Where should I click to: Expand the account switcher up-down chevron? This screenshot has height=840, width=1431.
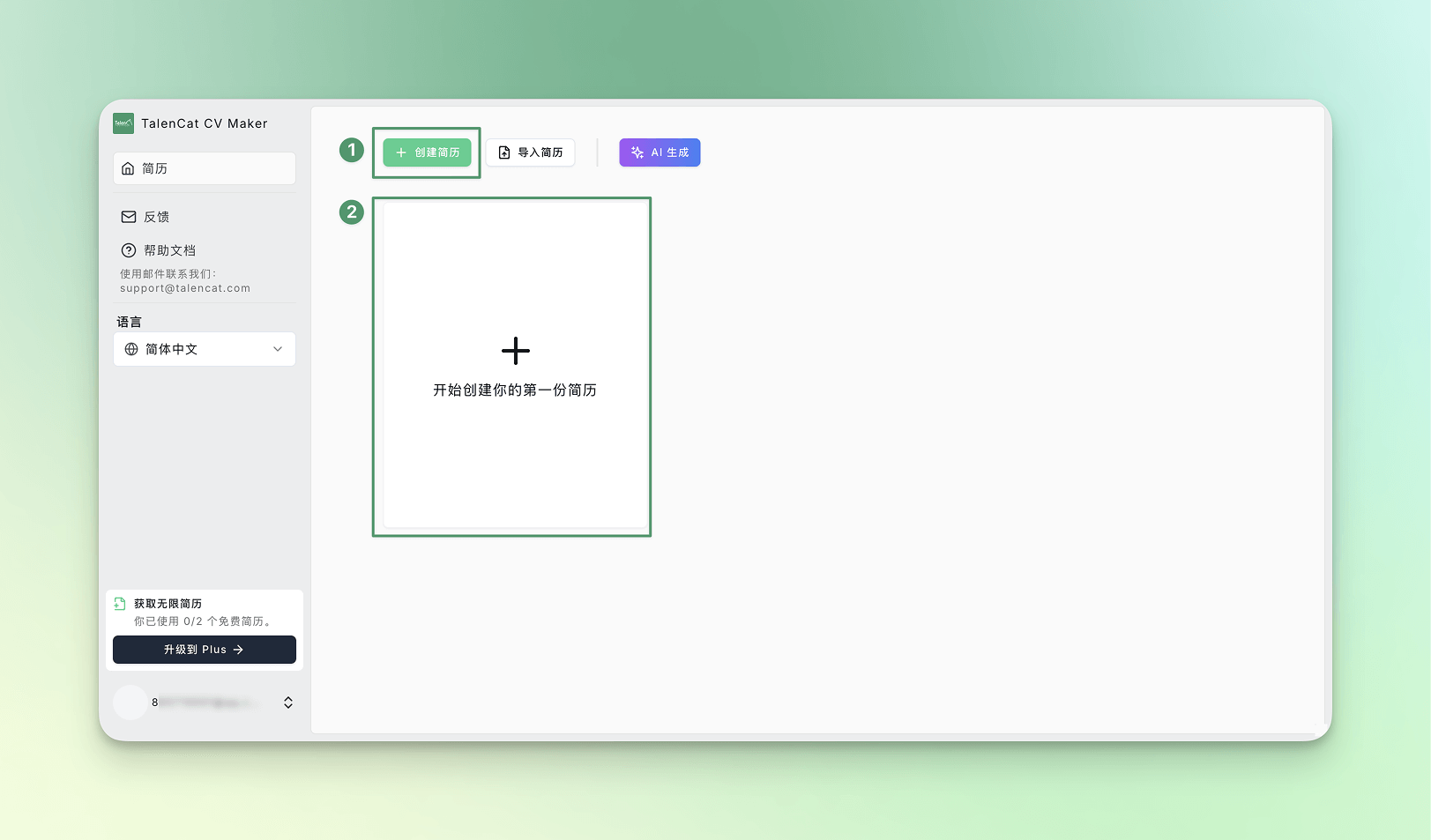pyautogui.click(x=287, y=702)
